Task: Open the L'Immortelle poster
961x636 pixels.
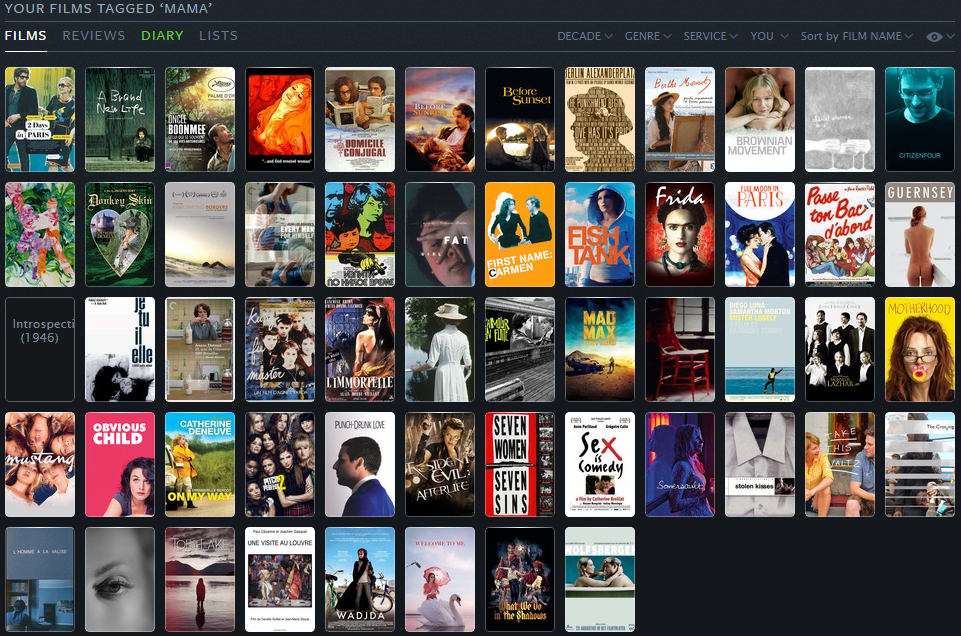Action: click(x=360, y=349)
